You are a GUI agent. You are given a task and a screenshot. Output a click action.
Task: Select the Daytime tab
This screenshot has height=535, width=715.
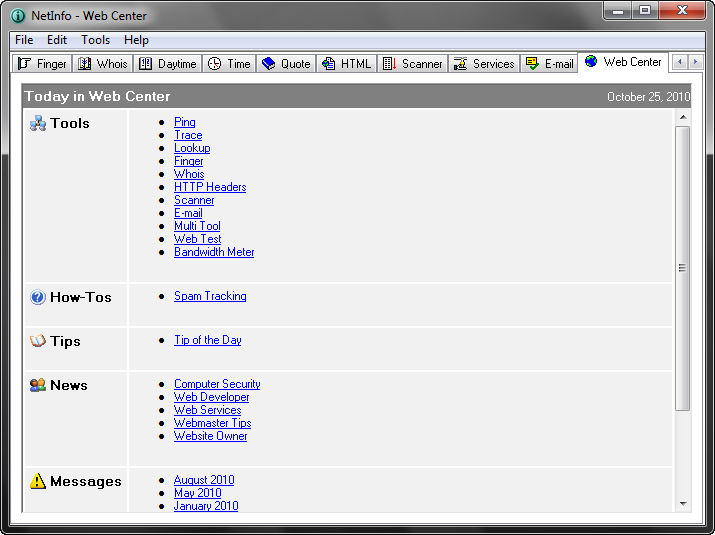(167, 64)
